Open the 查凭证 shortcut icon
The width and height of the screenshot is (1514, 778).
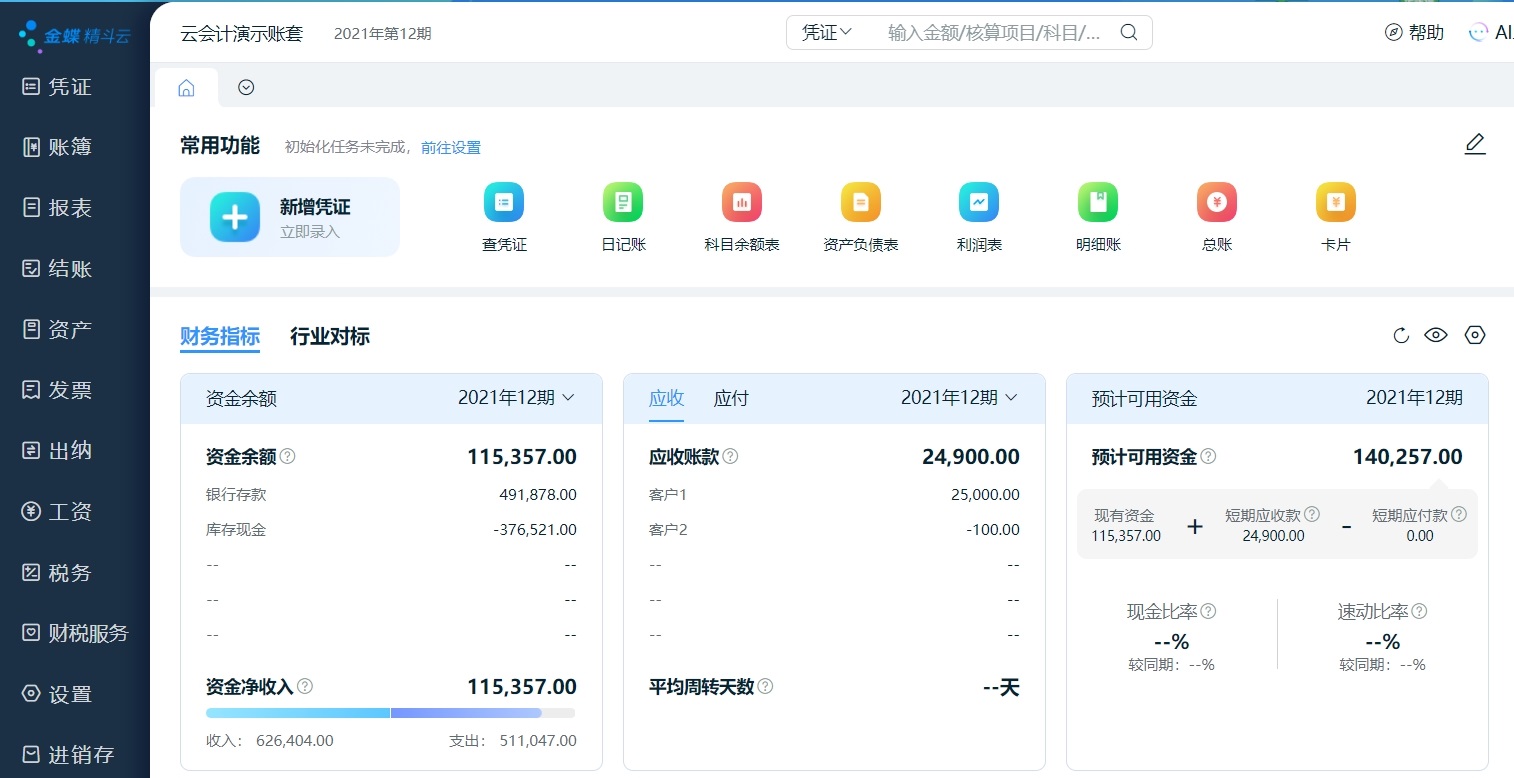click(504, 202)
